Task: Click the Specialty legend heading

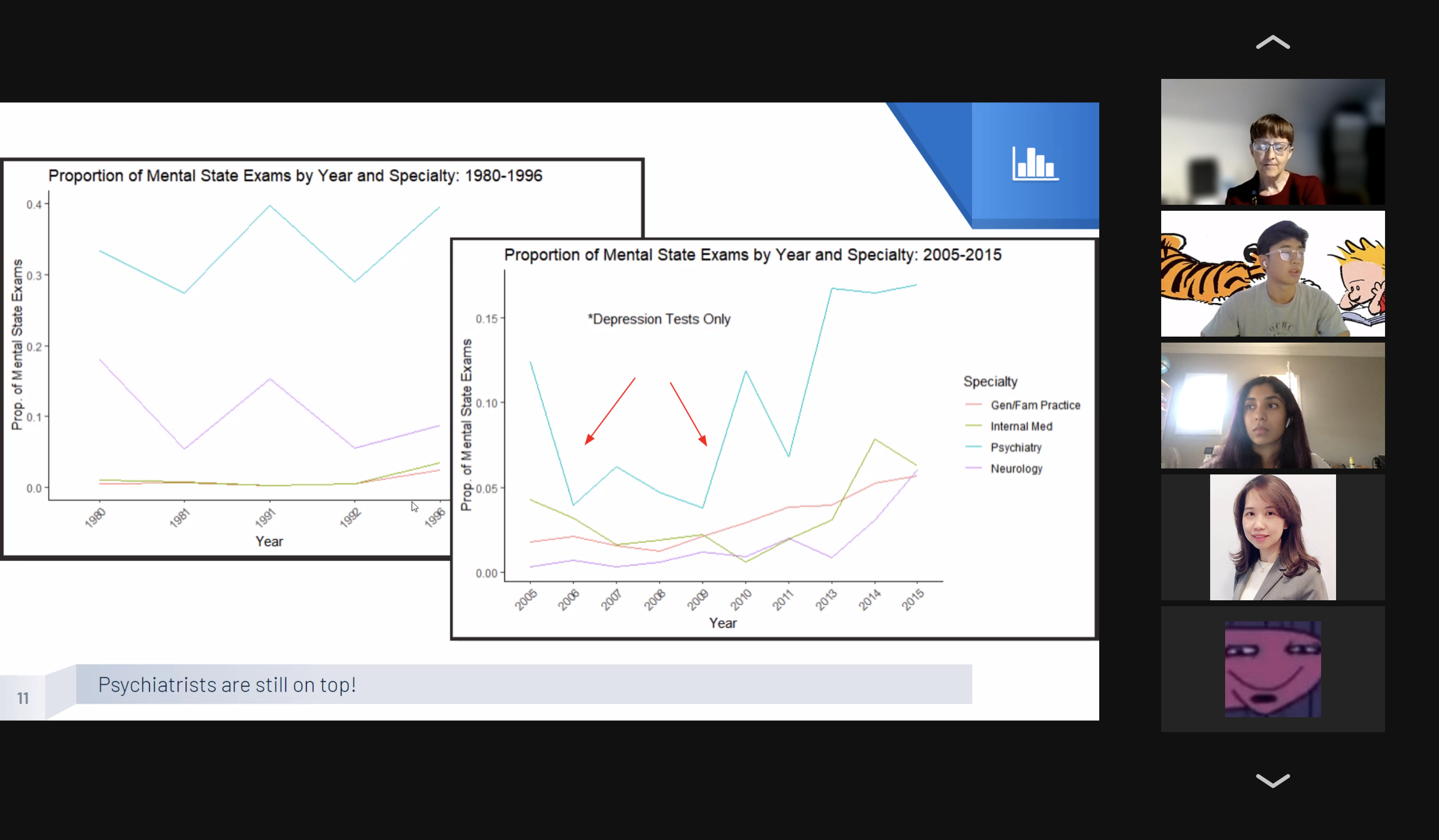Action: pyautogui.click(x=990, y=381)
